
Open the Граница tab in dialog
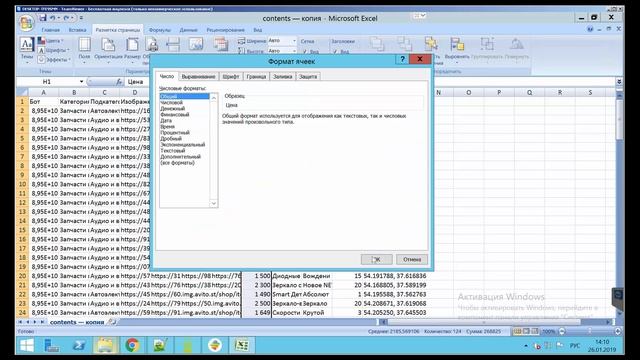click(x=256, y=77)
